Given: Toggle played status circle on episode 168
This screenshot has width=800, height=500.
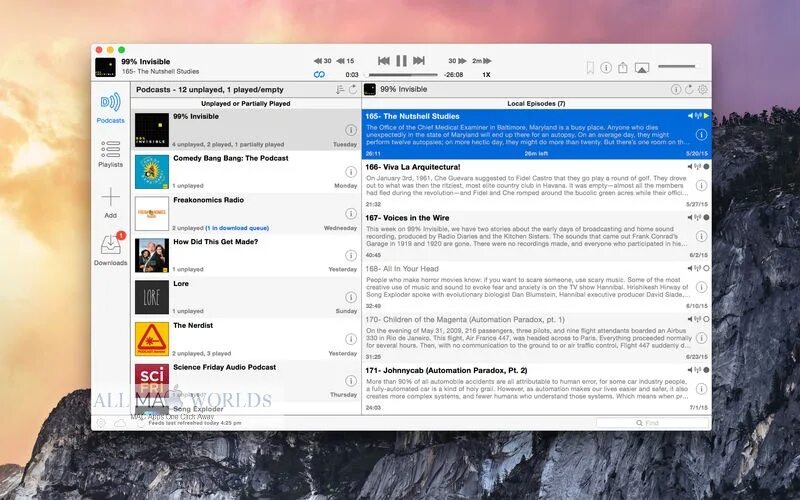Looking at the screenshot, I should click(707, 268).
